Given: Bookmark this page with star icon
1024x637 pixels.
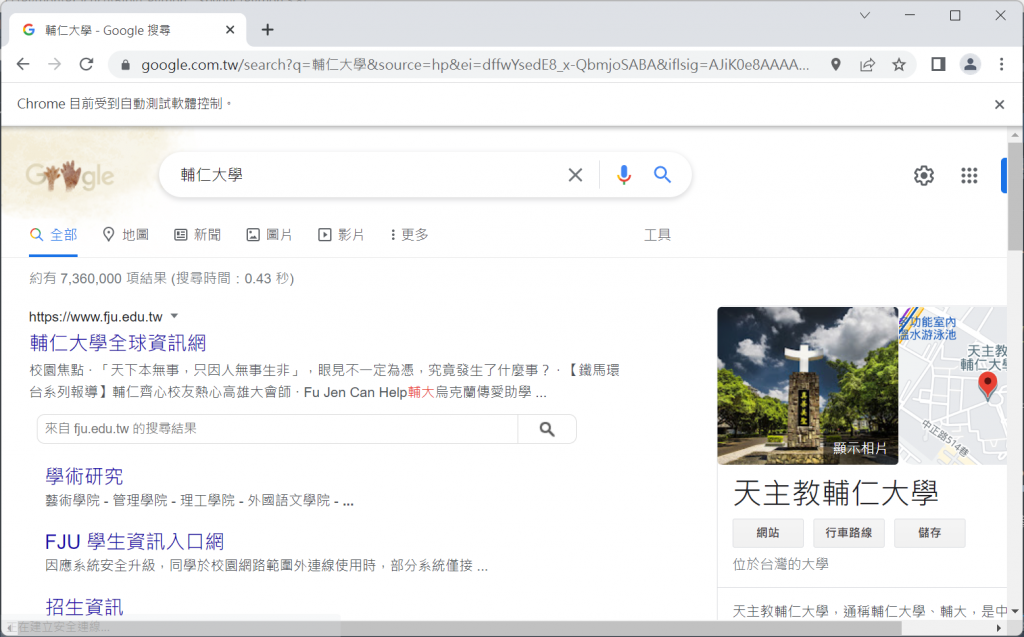Looking at the screenshot, I should [x=899, y=64].
